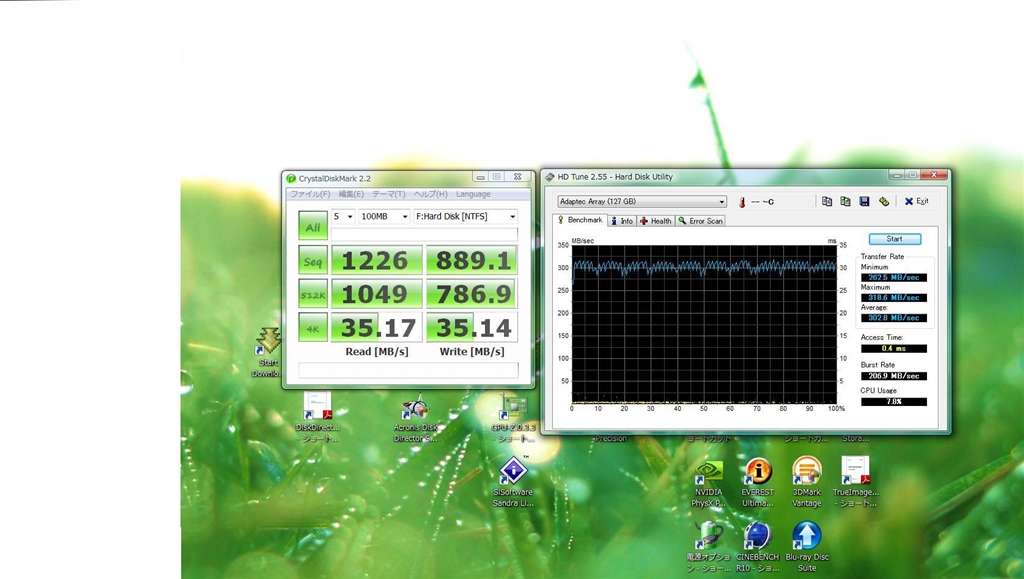The height and width of the screenshot is (579, 1024).
Task: Click the Access Time value 0.4 ms
Action: (x=893, y=349)
